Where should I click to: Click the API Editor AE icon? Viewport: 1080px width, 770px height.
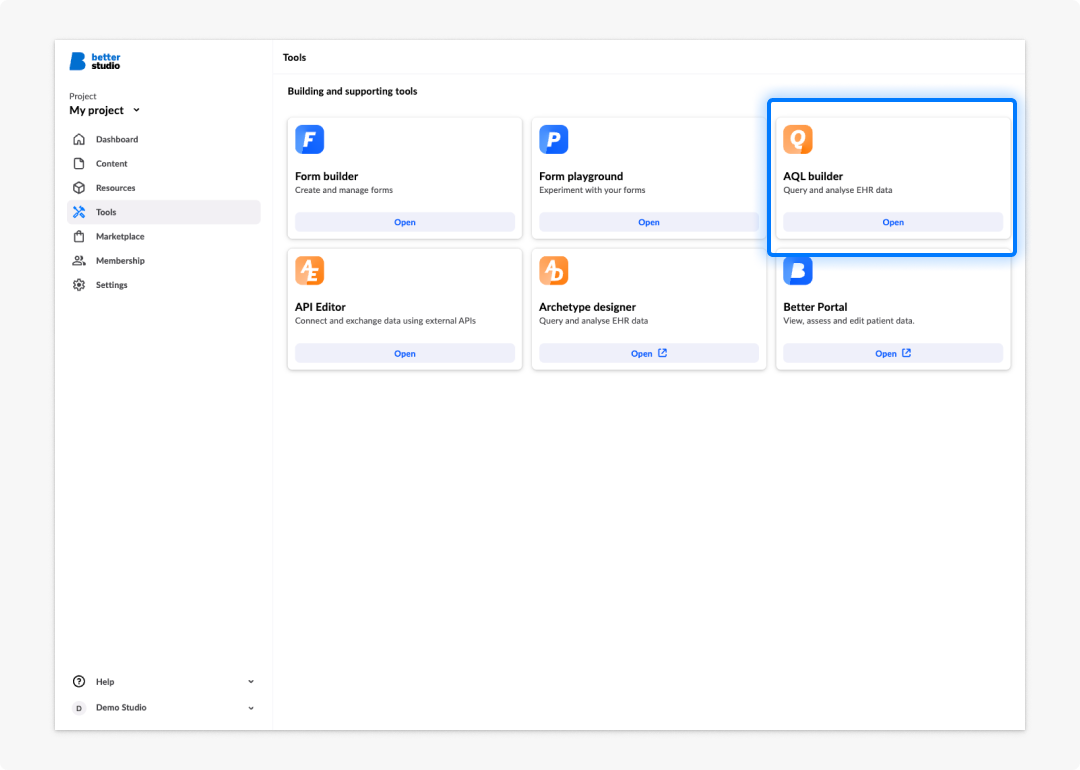(309, 271)
